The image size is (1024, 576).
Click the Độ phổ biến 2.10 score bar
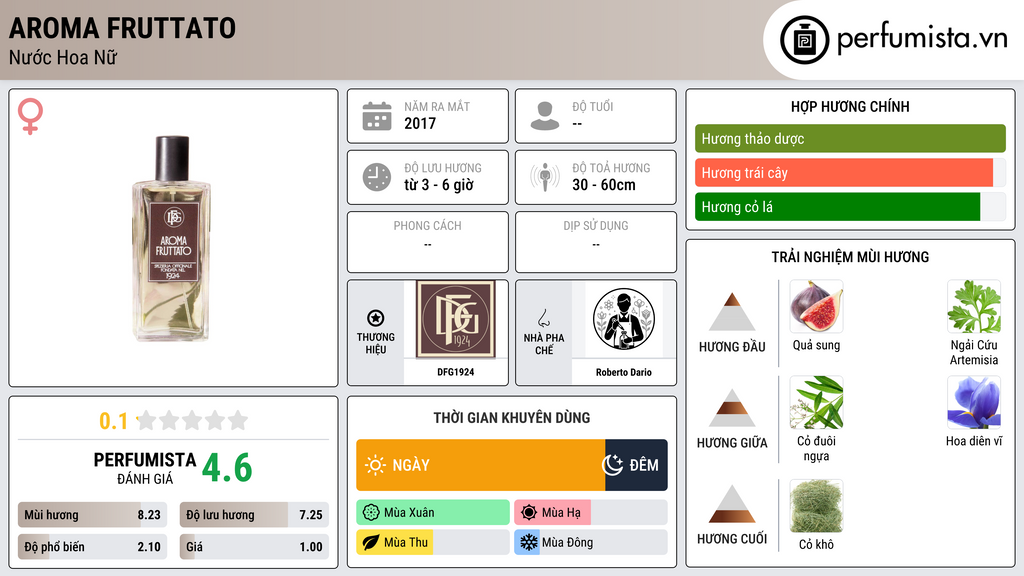pyautogui.click(x=92, y=547)
